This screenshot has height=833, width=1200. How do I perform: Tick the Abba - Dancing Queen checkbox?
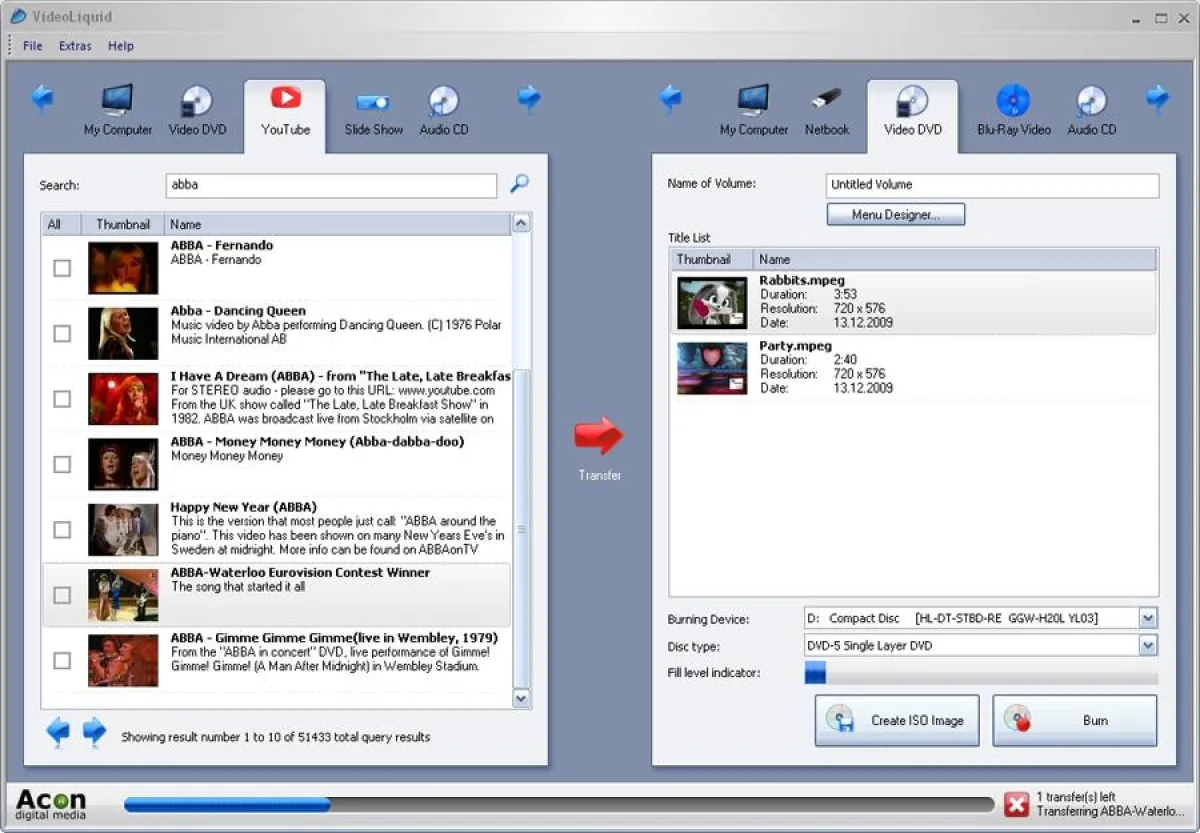click(x=62, y=333)
